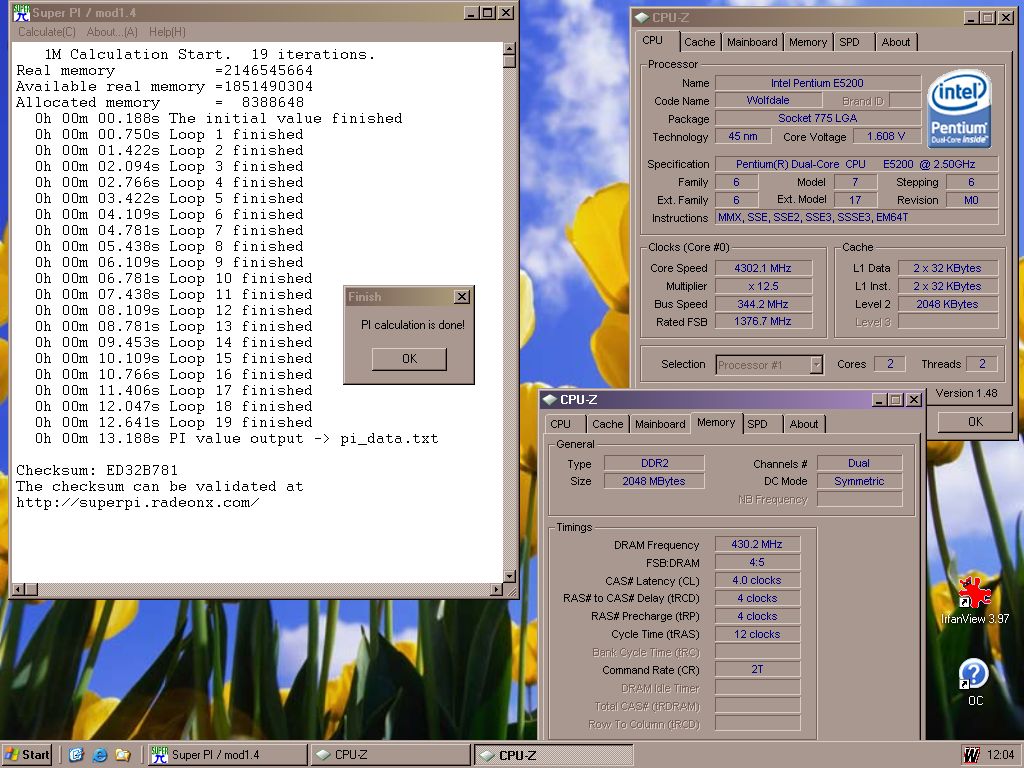Click OK in the rear CPU-Z window
1024x768 pixels.
pos(975,422)
